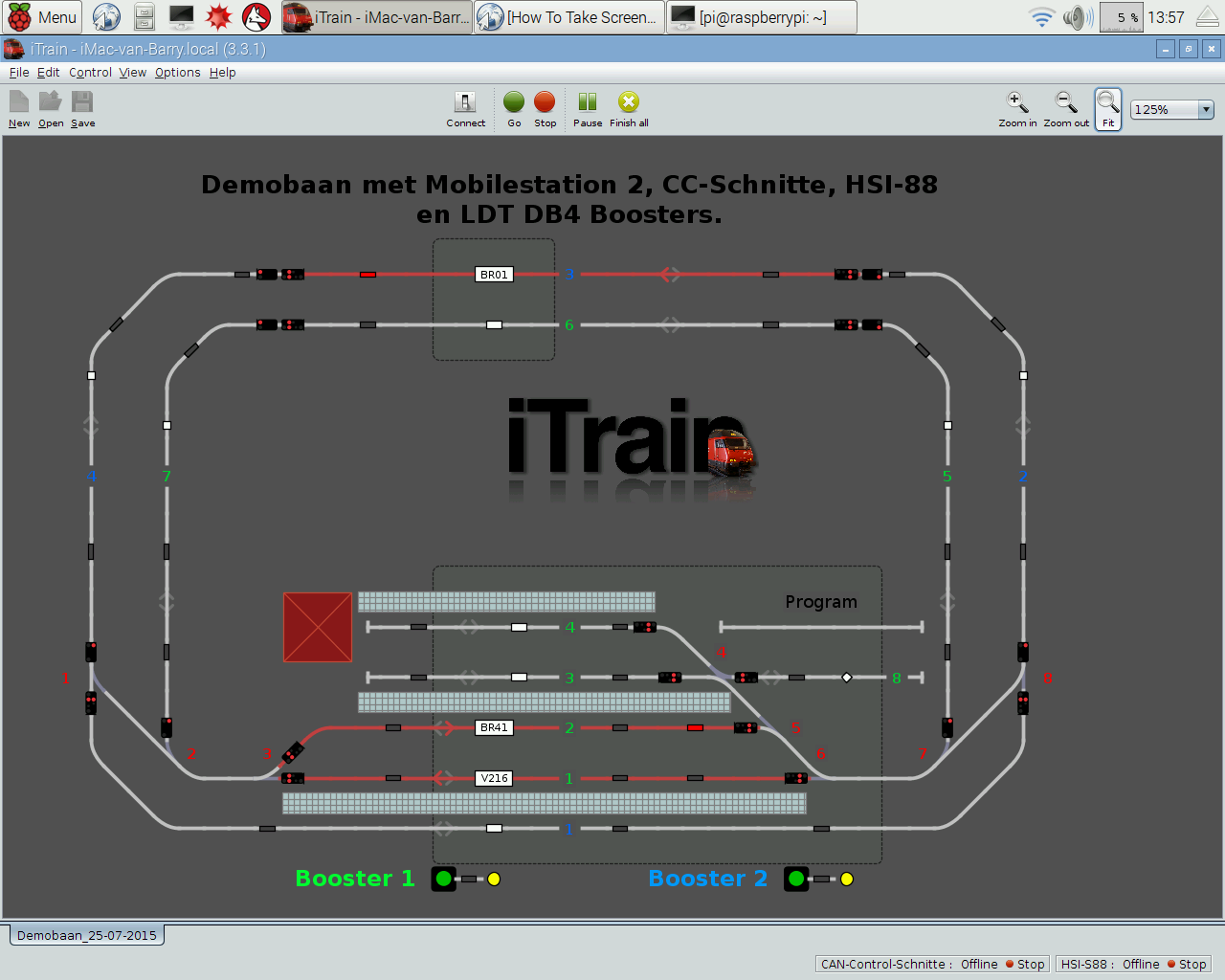Click the signal at right end of track 1

(x=795, y=778)
